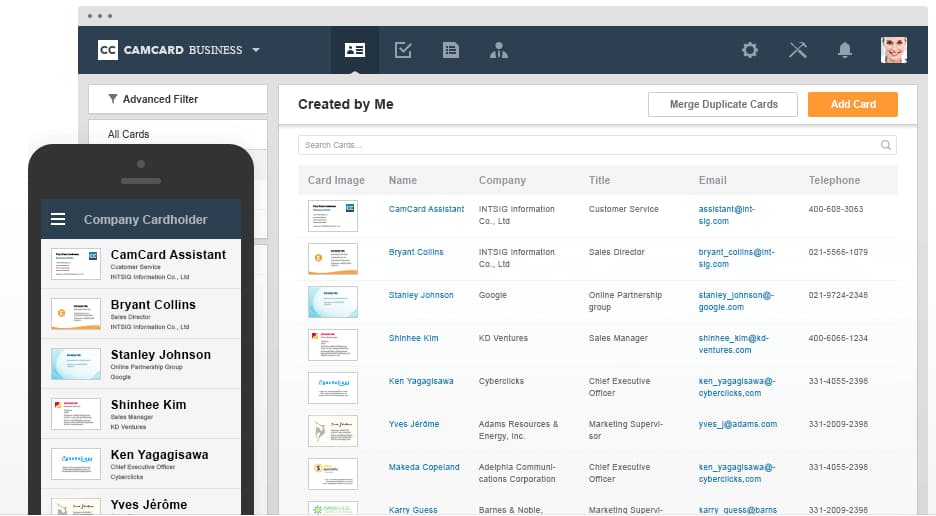936x516 pixels.
Task: Select telephone 021-9724-2348
Action: pos(838,295)
